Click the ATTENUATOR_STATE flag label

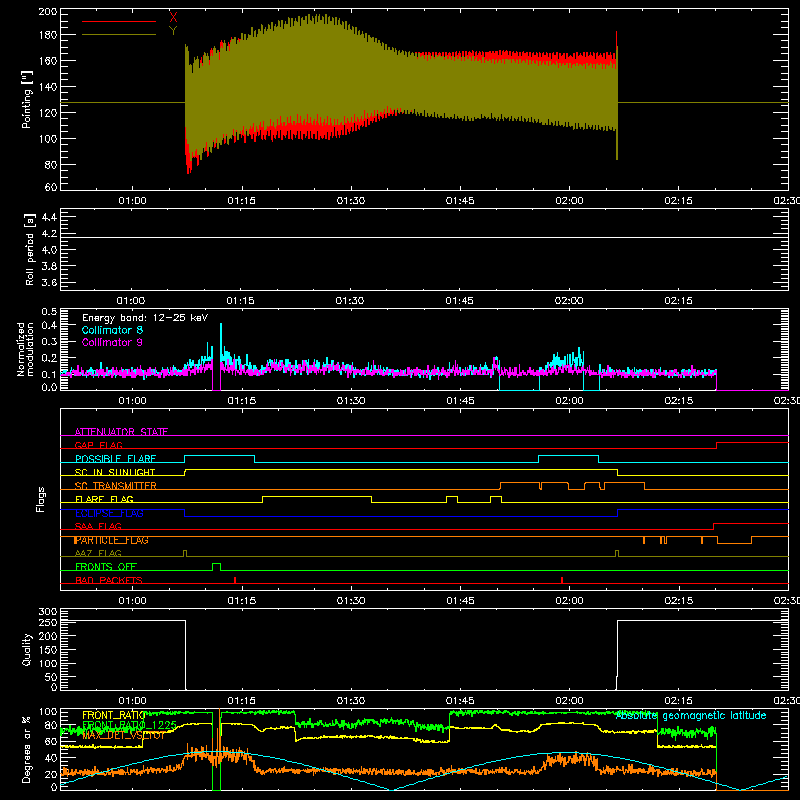[121, 432]
